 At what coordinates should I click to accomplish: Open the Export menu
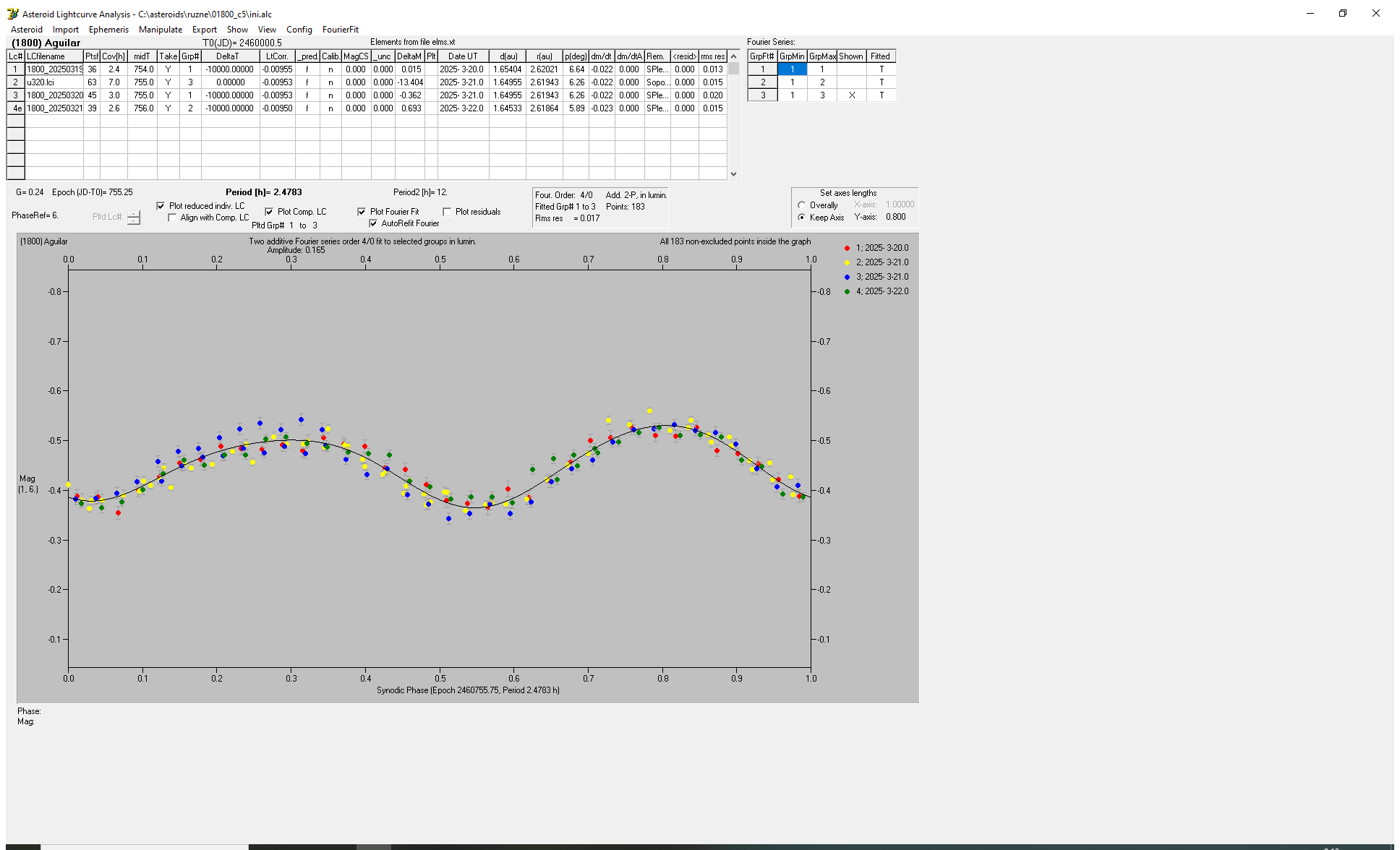pyautogui.click(x=205, y=30)
